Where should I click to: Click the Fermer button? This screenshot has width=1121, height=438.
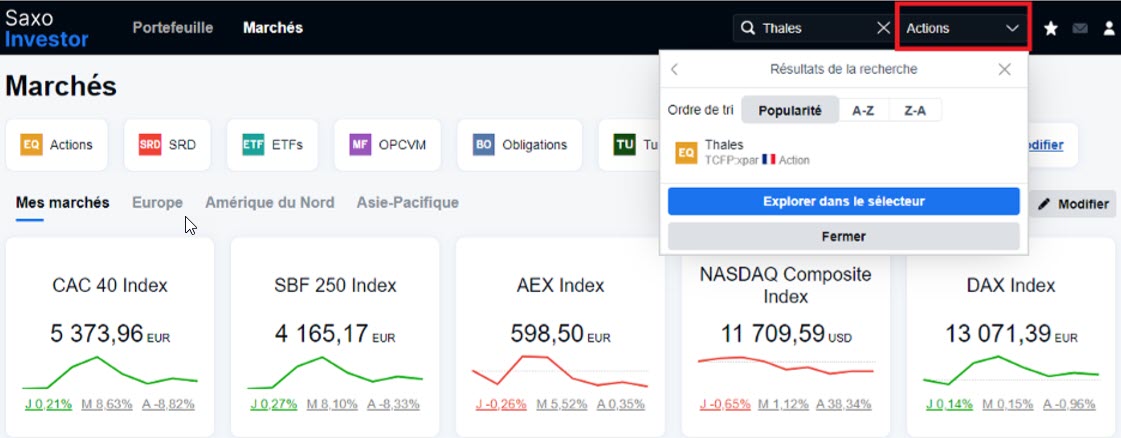click(844, 237)
